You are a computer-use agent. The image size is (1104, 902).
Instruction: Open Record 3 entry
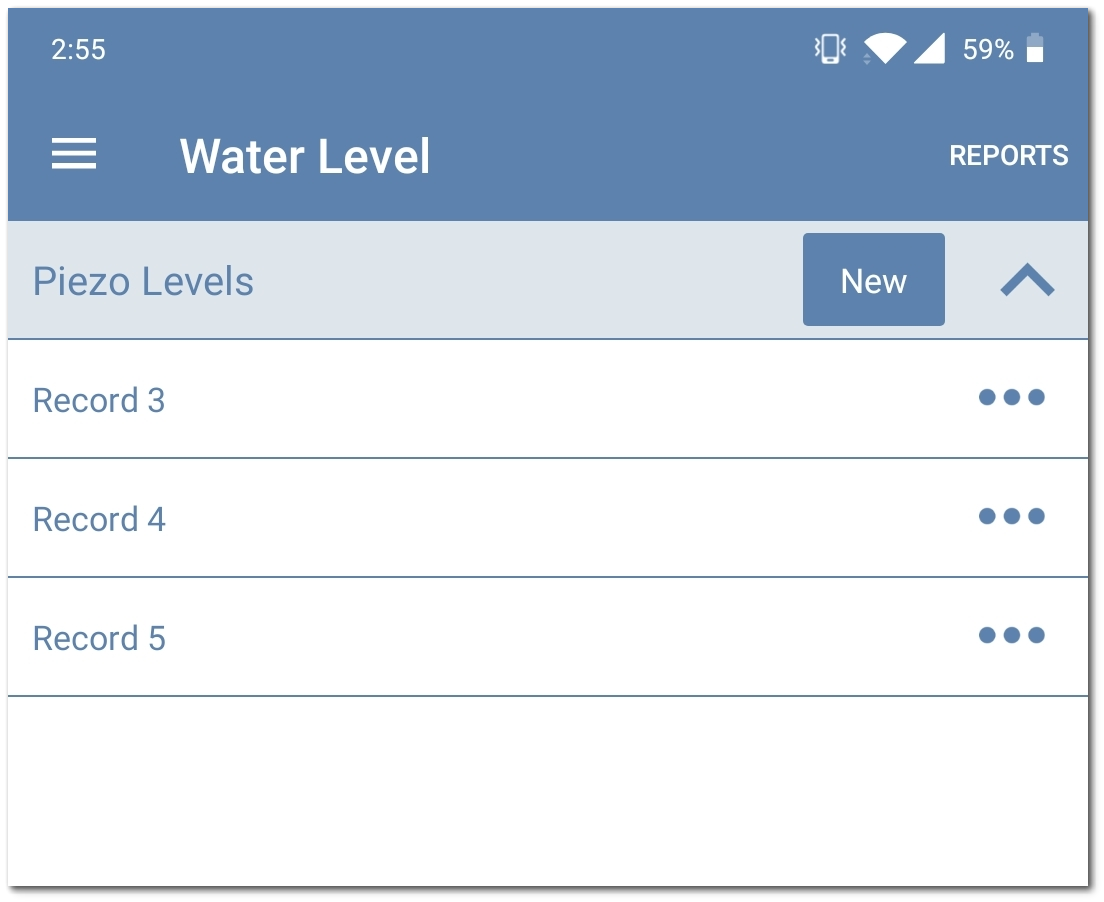click(x=99, y=400)
